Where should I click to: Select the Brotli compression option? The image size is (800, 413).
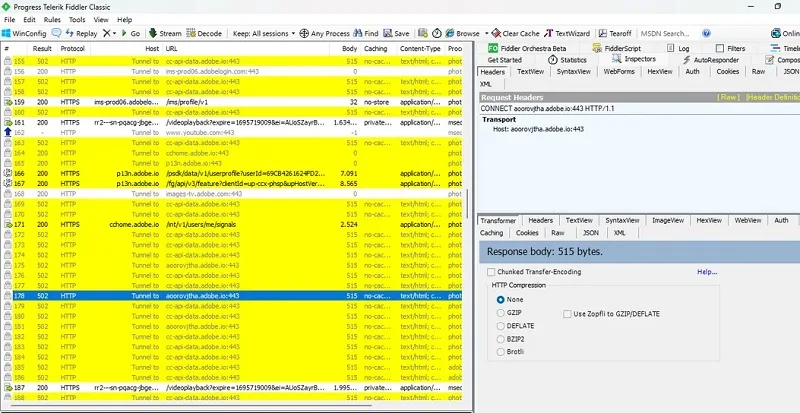[x=501, y=352]
